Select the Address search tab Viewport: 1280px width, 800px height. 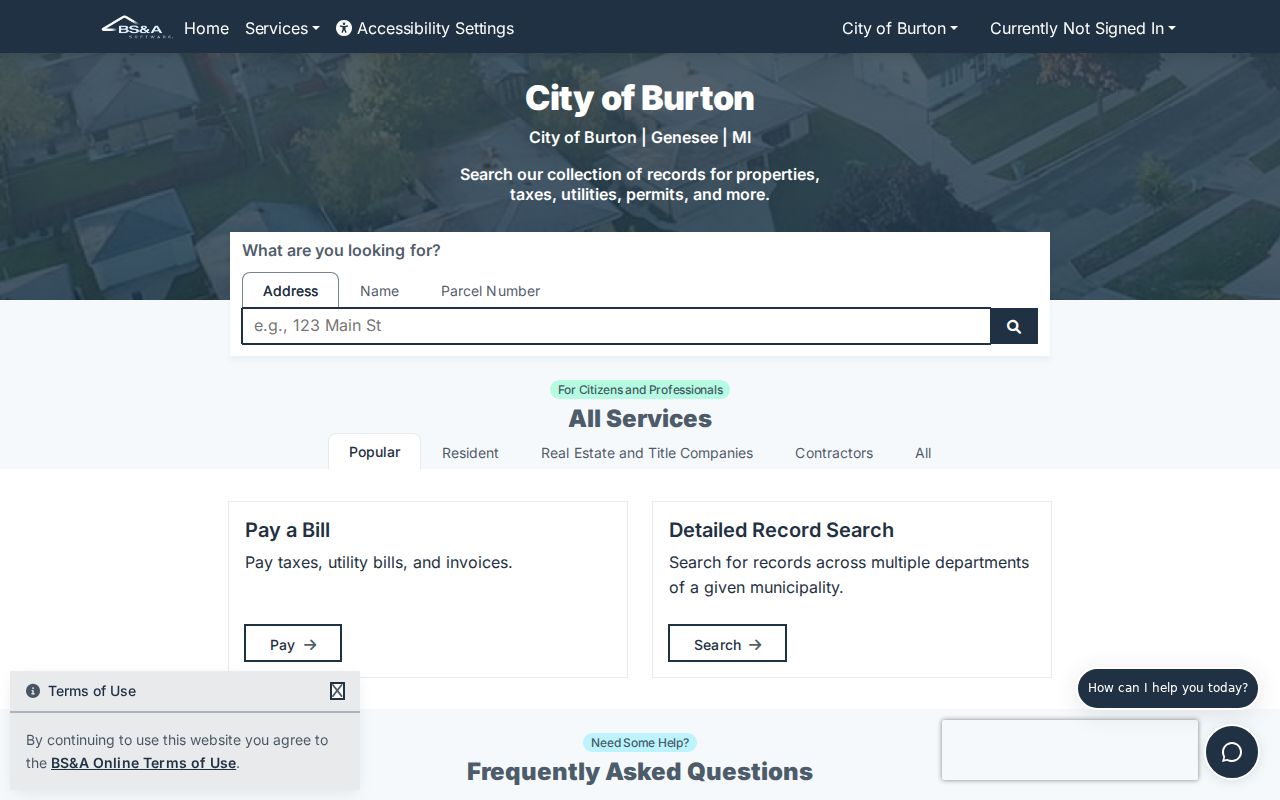290,291
